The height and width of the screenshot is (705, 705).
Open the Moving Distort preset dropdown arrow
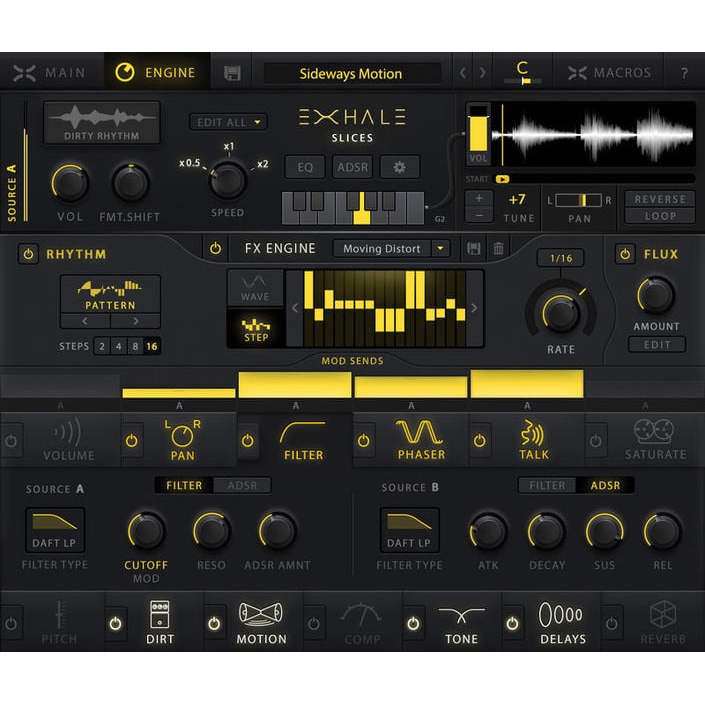click(x=440, y=248)
